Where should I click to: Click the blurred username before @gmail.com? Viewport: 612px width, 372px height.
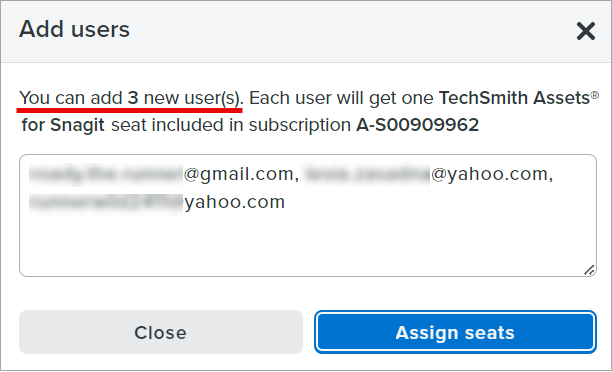(x=106, y=174)
